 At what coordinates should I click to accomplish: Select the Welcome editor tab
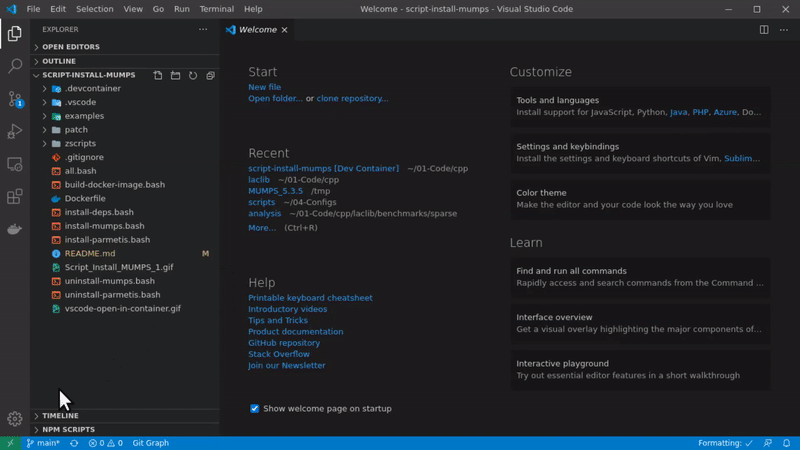(258, 30)
